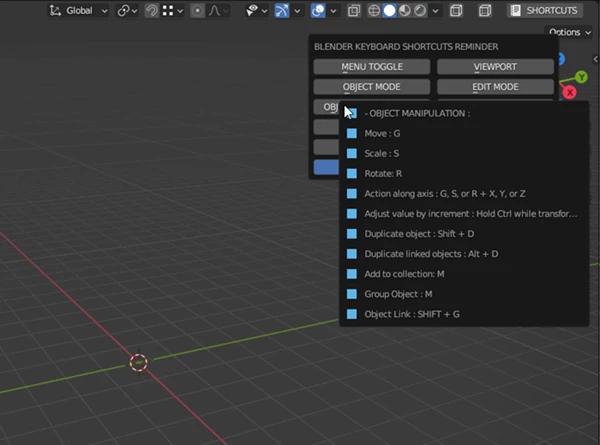The width and height of the screenshot is (600, 445).
Task: Click the OBJECT MODE shortcuts button
Action: [x=372, y=87]
